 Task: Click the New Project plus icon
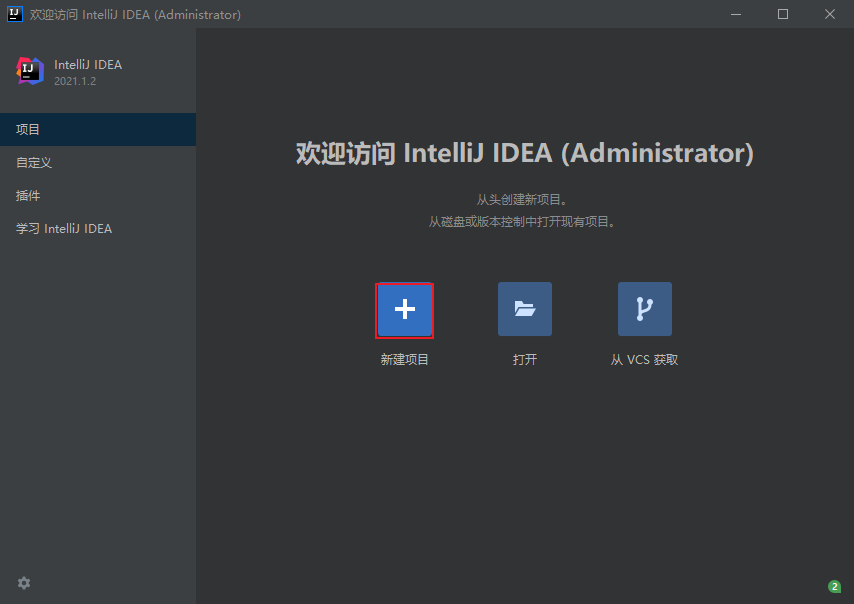click(x=404, y=309)
